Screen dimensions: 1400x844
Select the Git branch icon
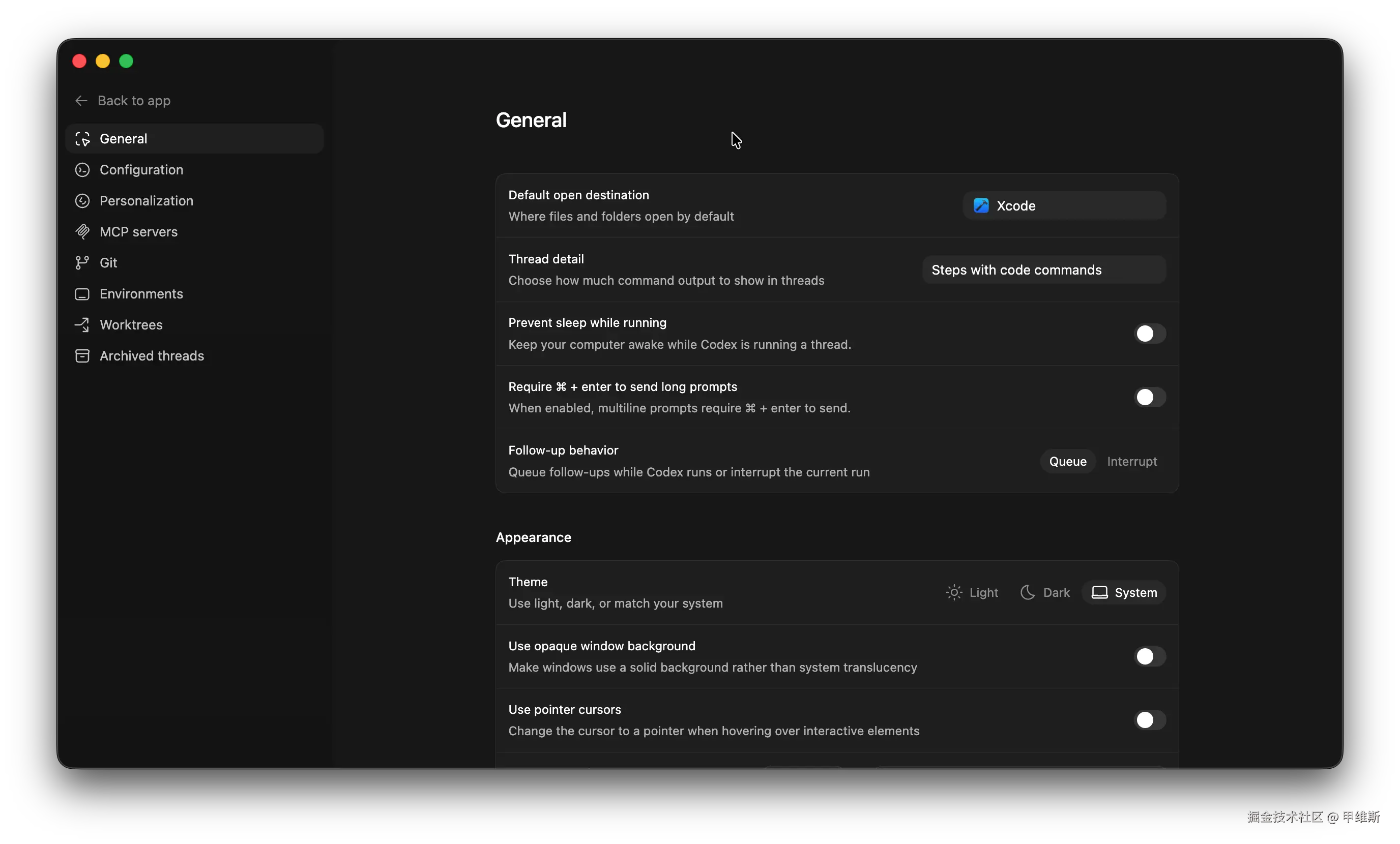pyautogui.click(x=82, y=263)
